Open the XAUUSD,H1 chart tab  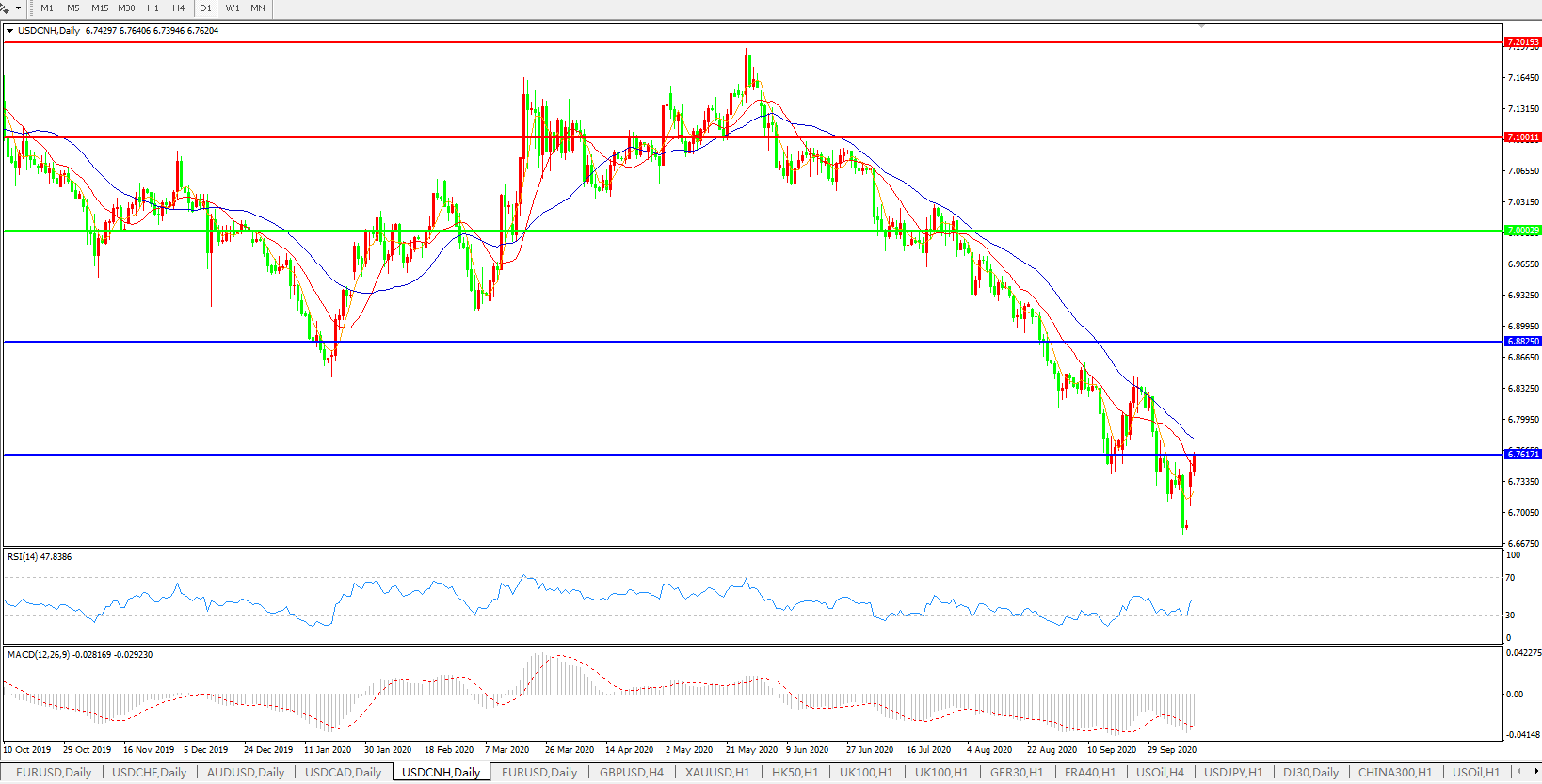(717, 773)
